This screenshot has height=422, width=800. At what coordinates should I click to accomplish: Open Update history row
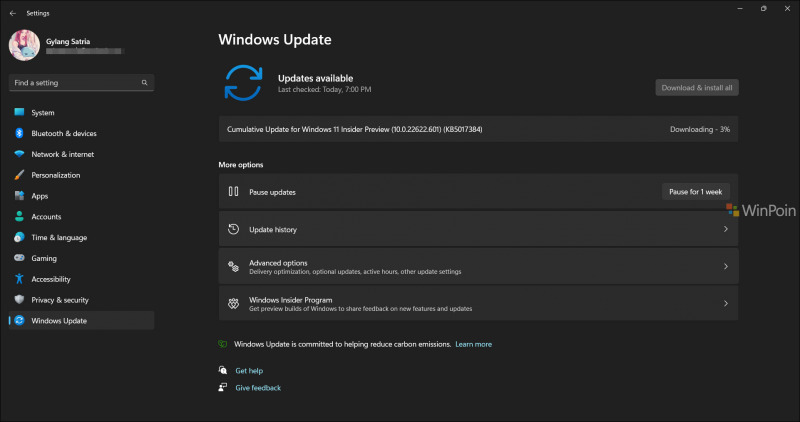(478, 229)
